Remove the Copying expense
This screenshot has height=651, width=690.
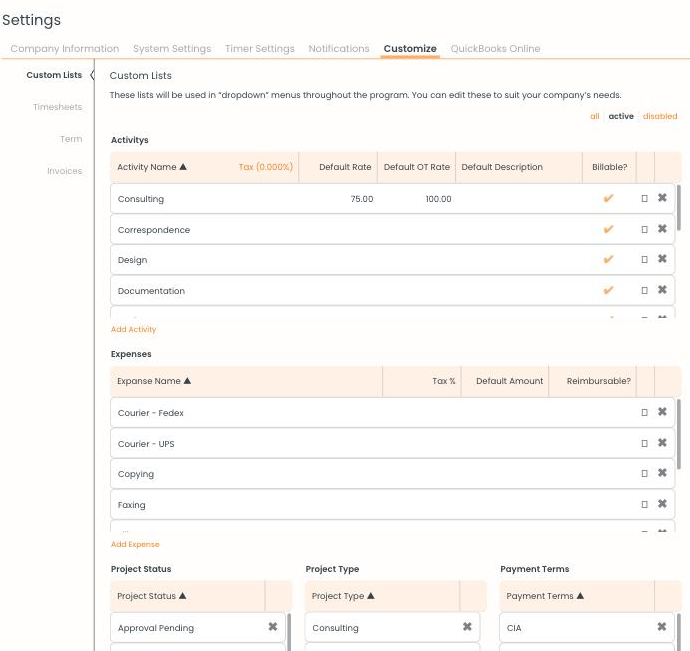click(662, 472)
